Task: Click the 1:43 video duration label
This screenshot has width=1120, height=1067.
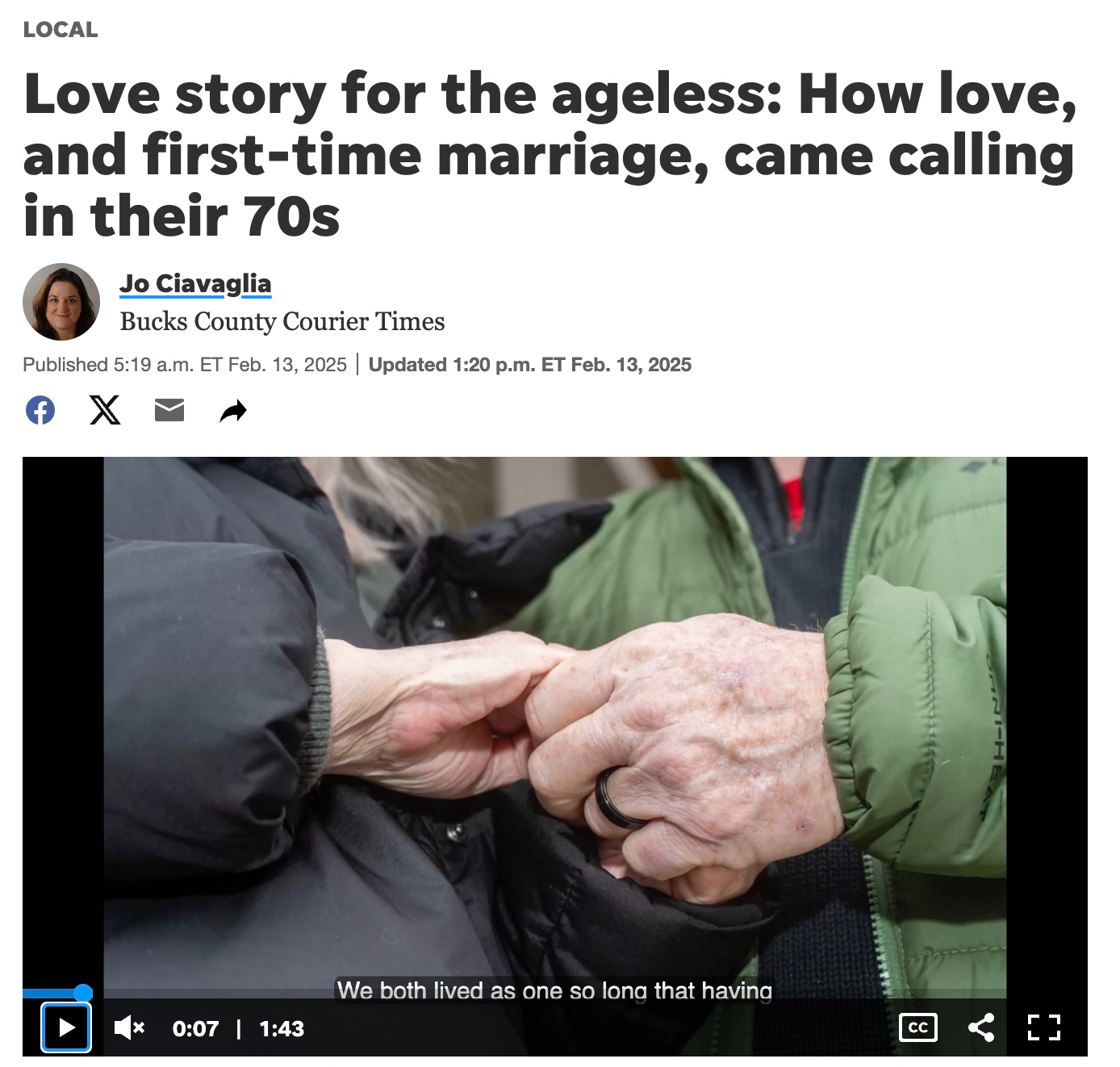Action: pyautogui.click(x=282, y=1028)
